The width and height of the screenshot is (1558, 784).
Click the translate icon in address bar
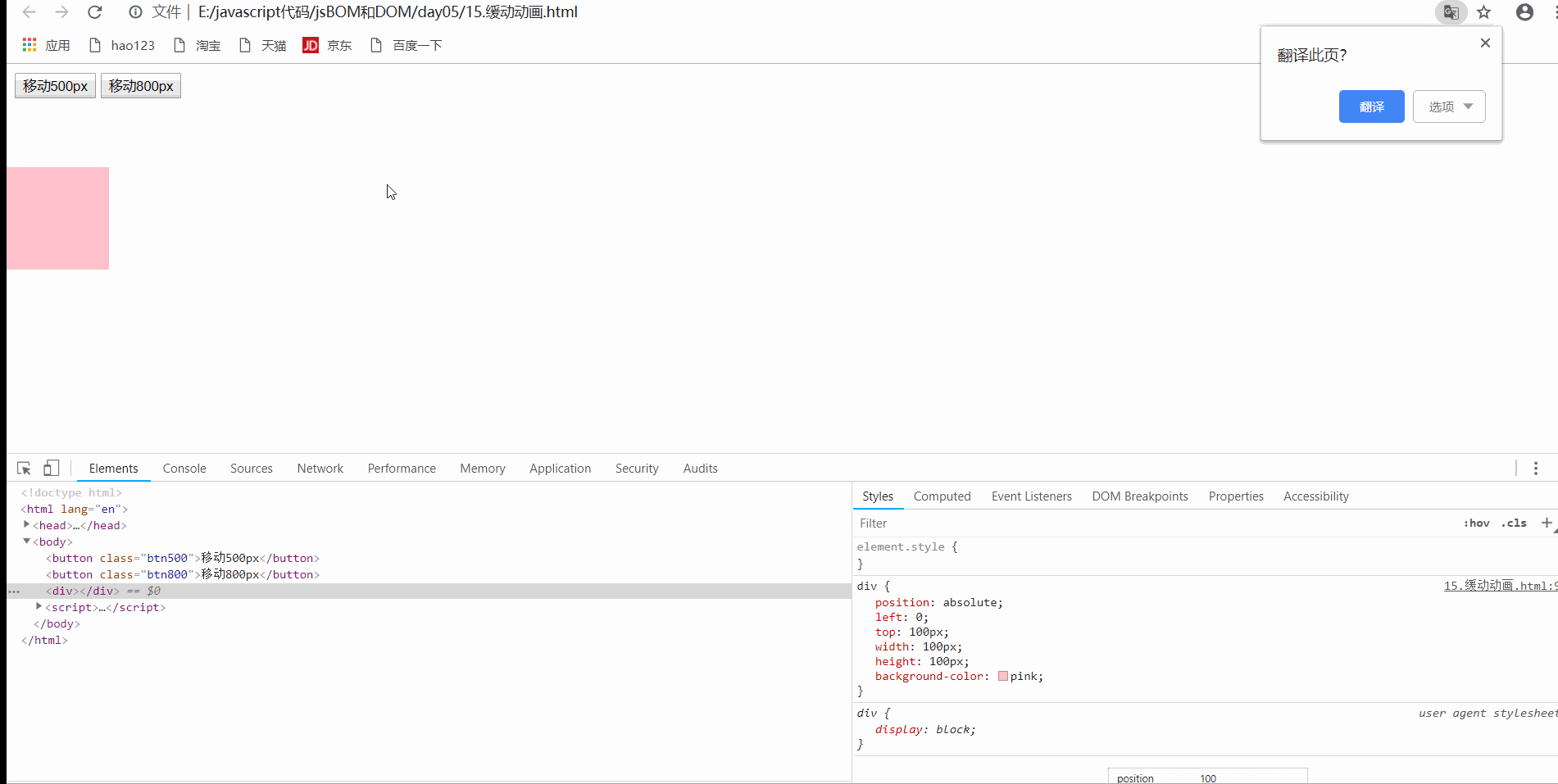coord(1451,12)
